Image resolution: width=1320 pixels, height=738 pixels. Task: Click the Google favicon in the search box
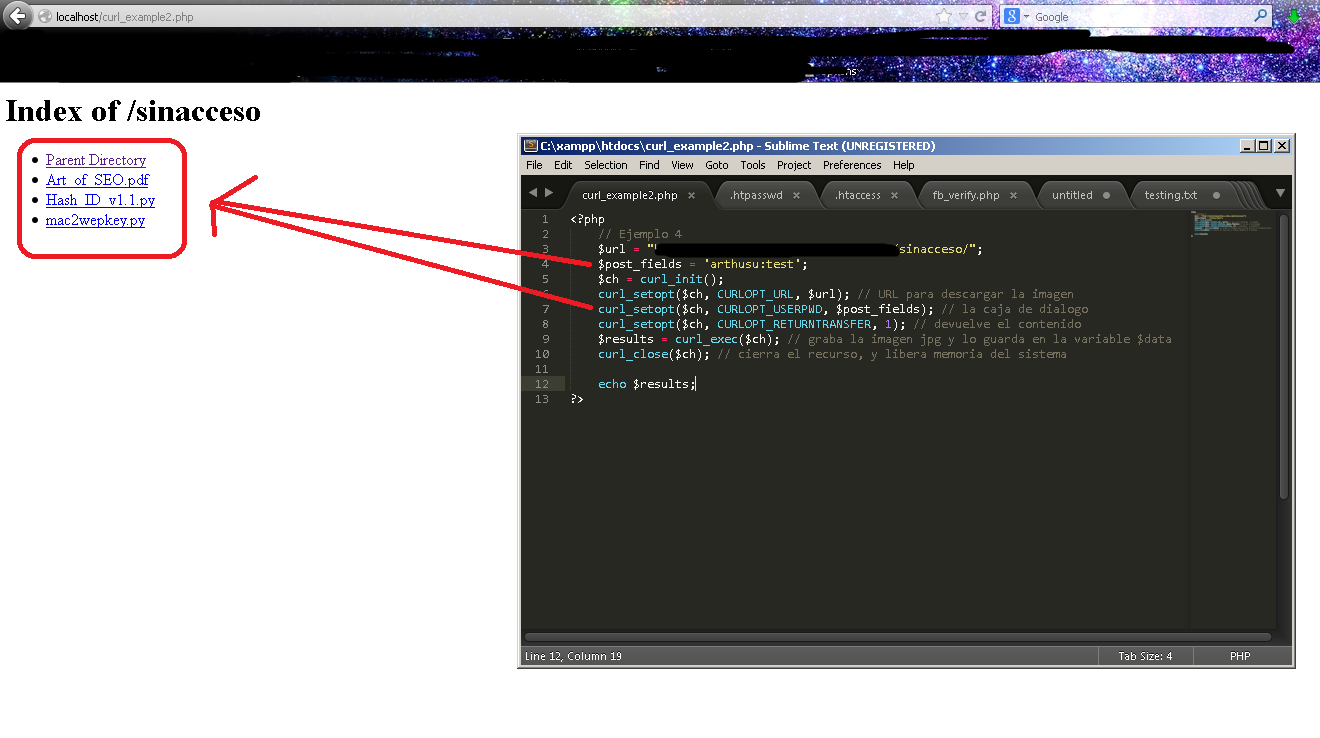[x=1012, y=16]
